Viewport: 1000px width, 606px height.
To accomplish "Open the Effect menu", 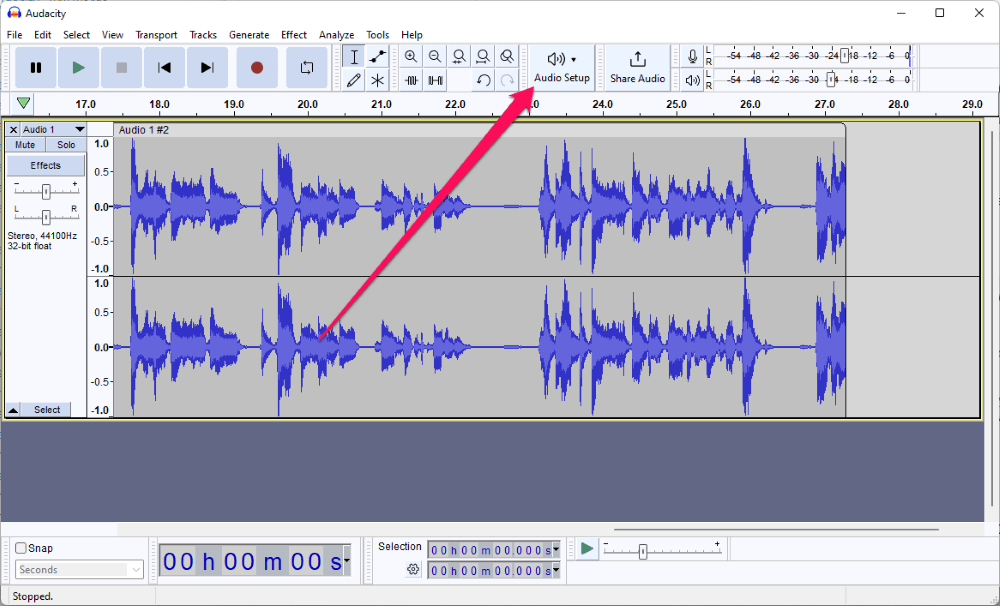I will (x=294, y=34).
